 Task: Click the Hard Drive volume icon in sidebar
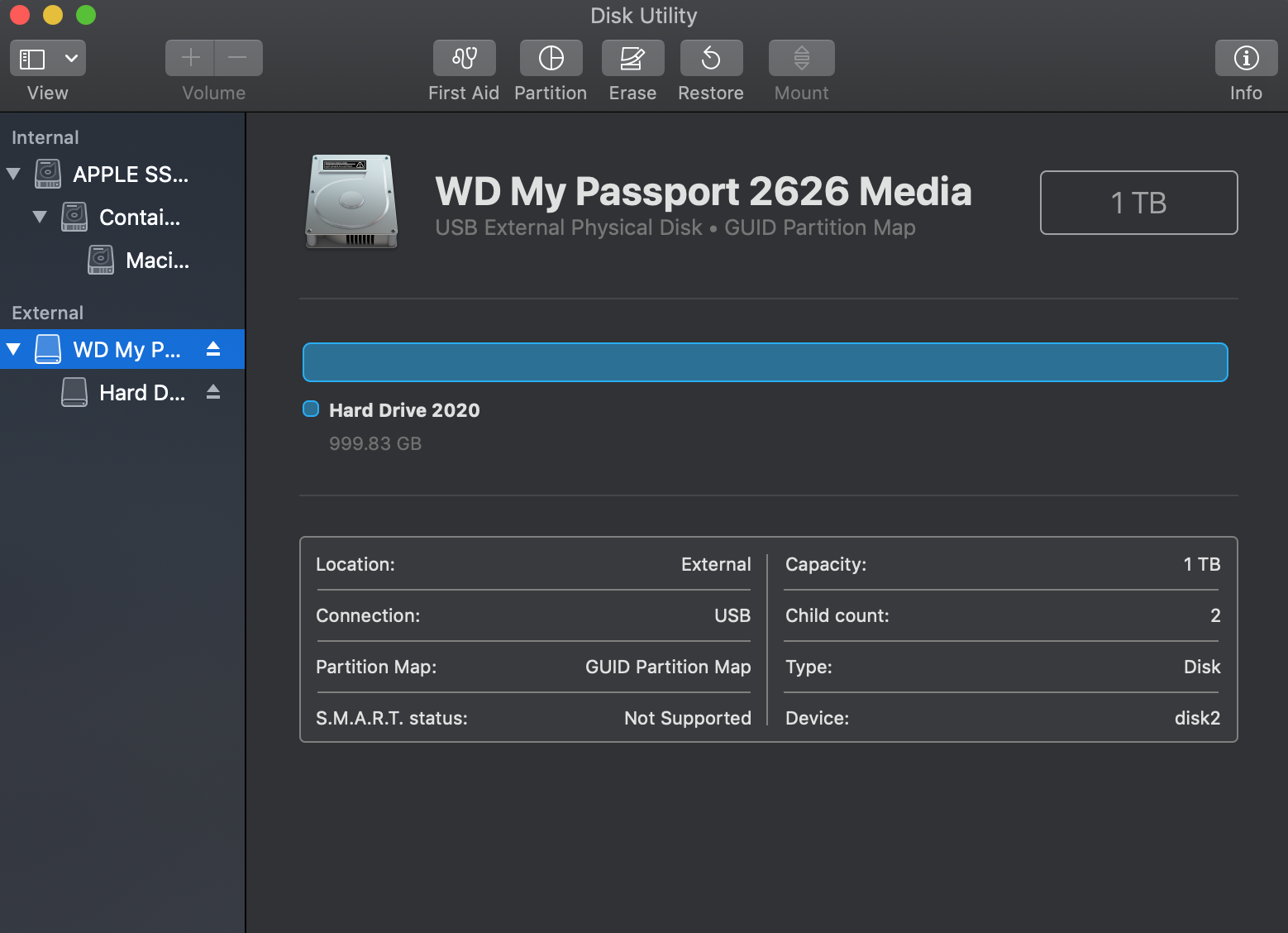click(74, 392)
